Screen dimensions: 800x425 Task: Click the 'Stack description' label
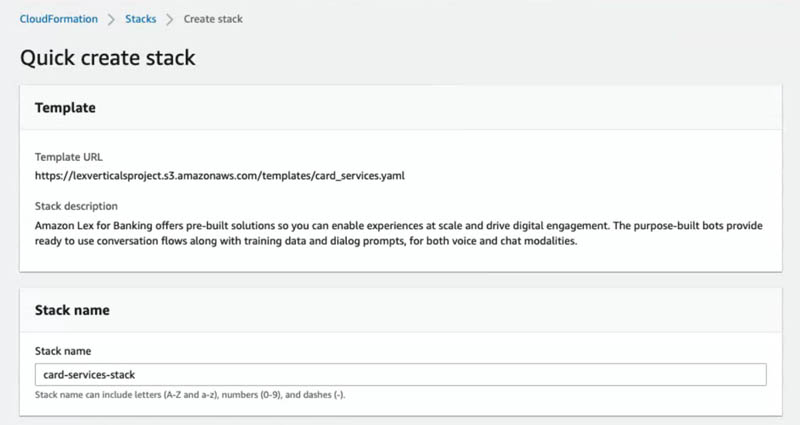76,206
